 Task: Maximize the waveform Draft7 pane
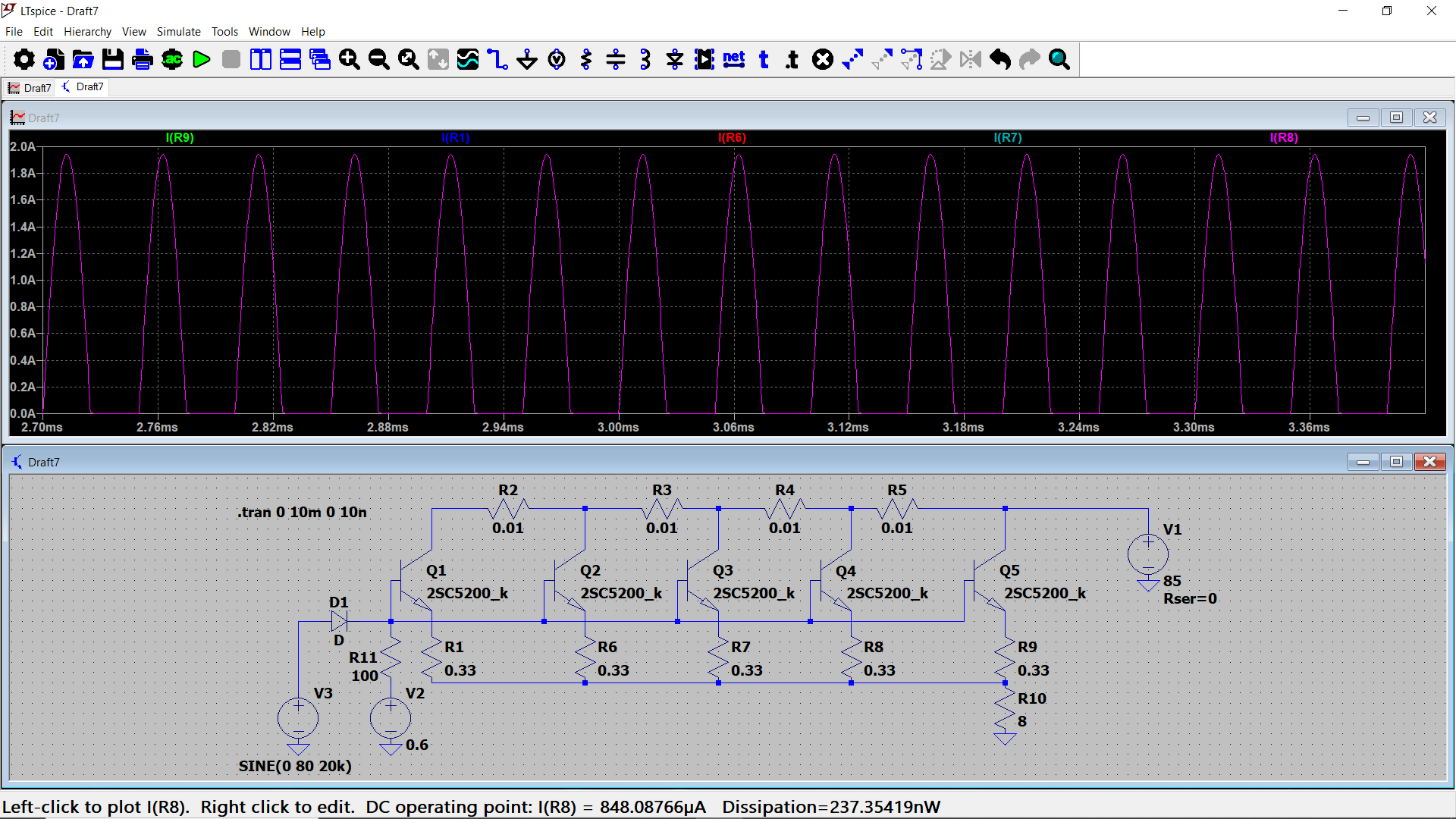(x=1396, y=118)
